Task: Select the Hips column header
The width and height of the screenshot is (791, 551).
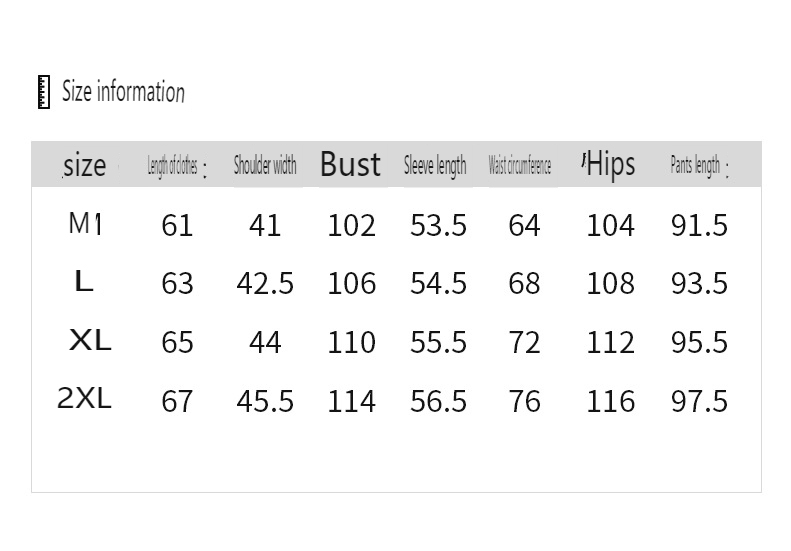Action: [x=608, y=165]
